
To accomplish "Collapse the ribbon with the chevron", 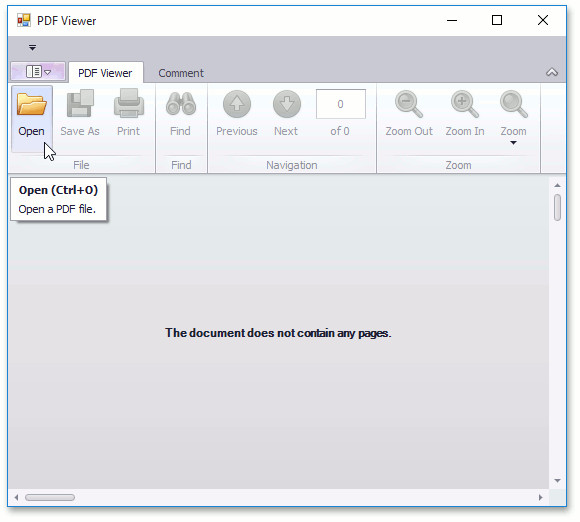I will [552, 72].
